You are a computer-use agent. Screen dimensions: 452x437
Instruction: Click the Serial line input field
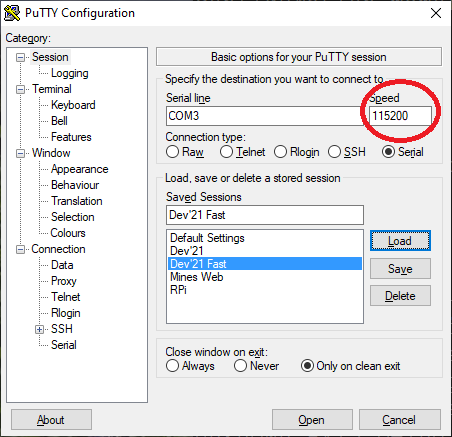pos(265,116)
